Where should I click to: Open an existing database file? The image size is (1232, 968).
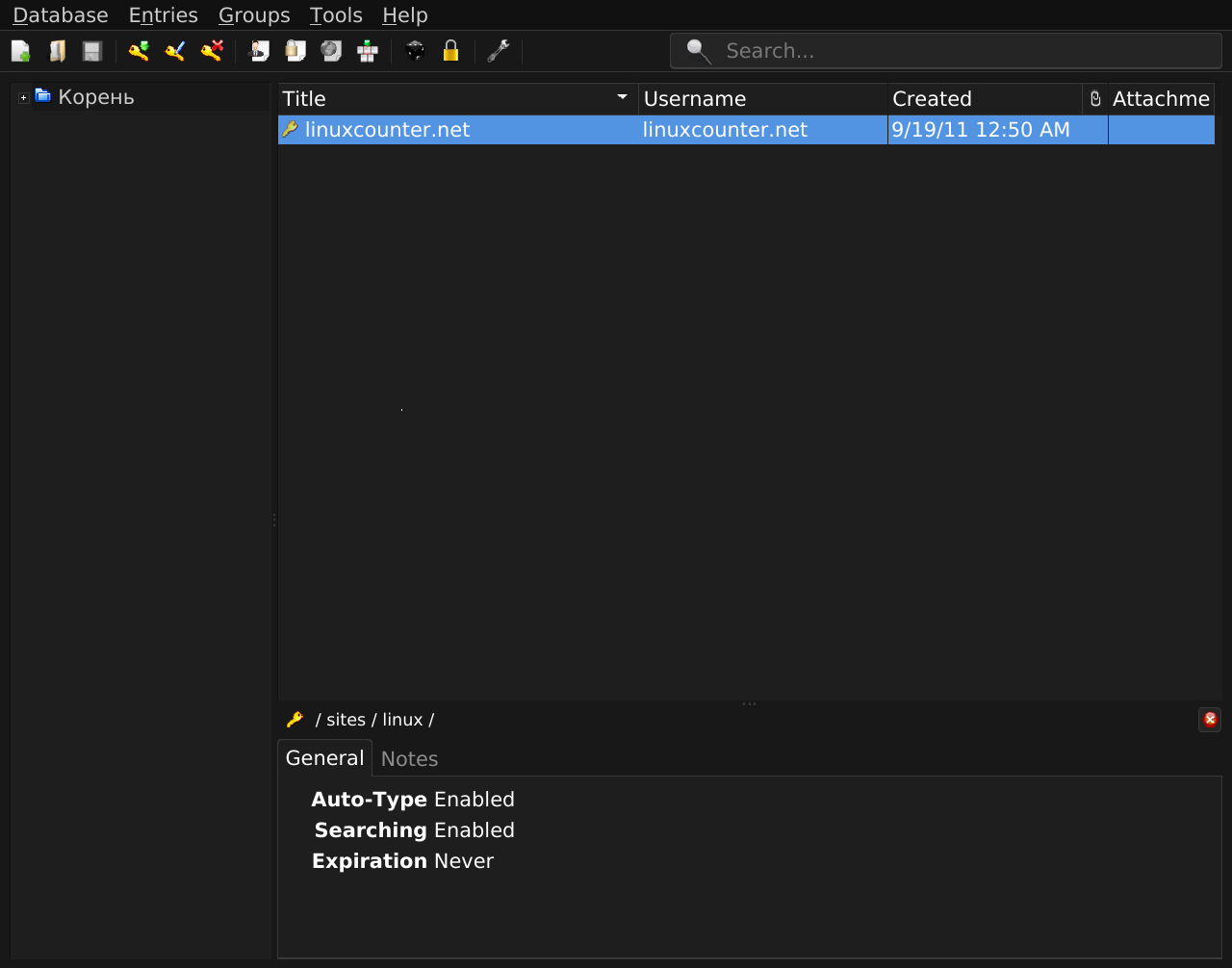coord(57,50)
